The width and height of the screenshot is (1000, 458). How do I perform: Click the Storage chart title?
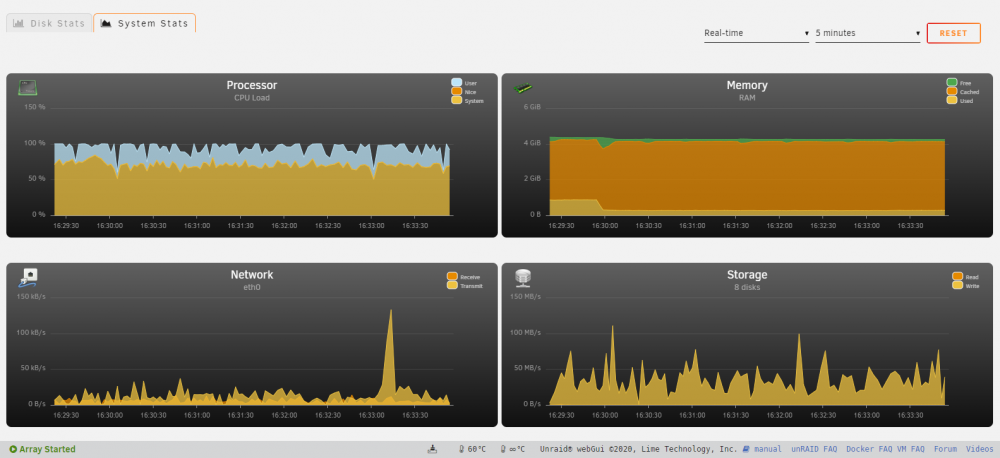tap(747, 275)
